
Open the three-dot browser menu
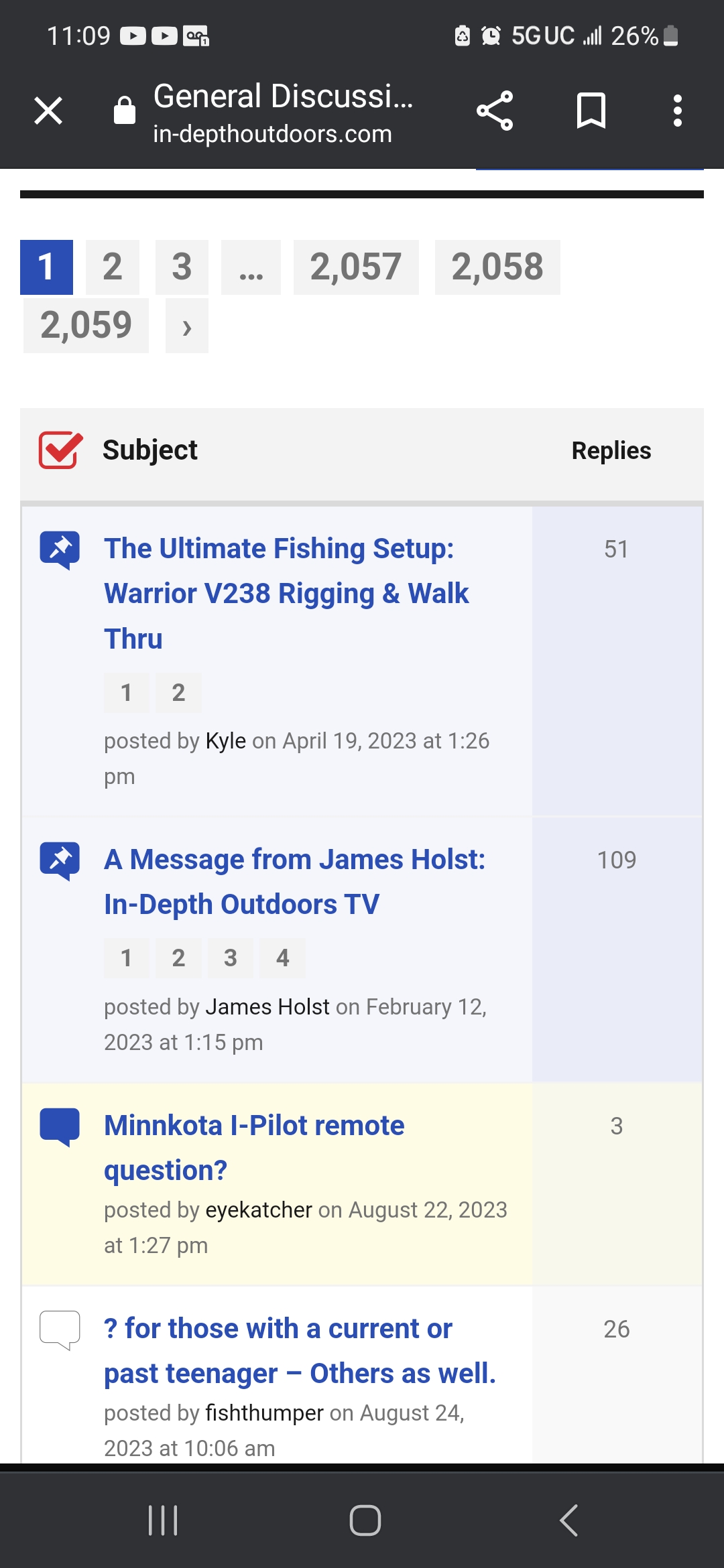click(x=678, y=111)
